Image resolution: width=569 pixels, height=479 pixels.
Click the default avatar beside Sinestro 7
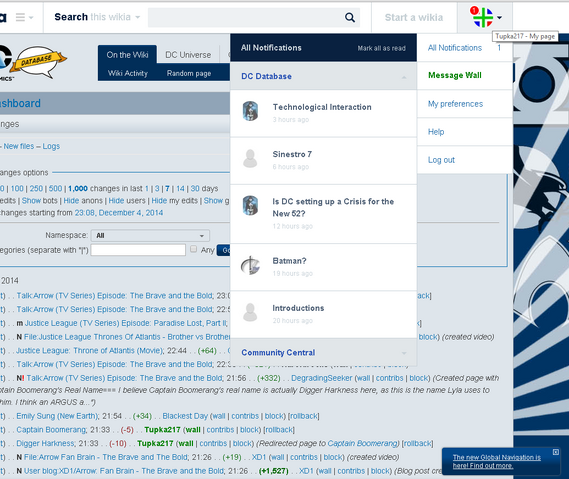[x=250, y=159]
